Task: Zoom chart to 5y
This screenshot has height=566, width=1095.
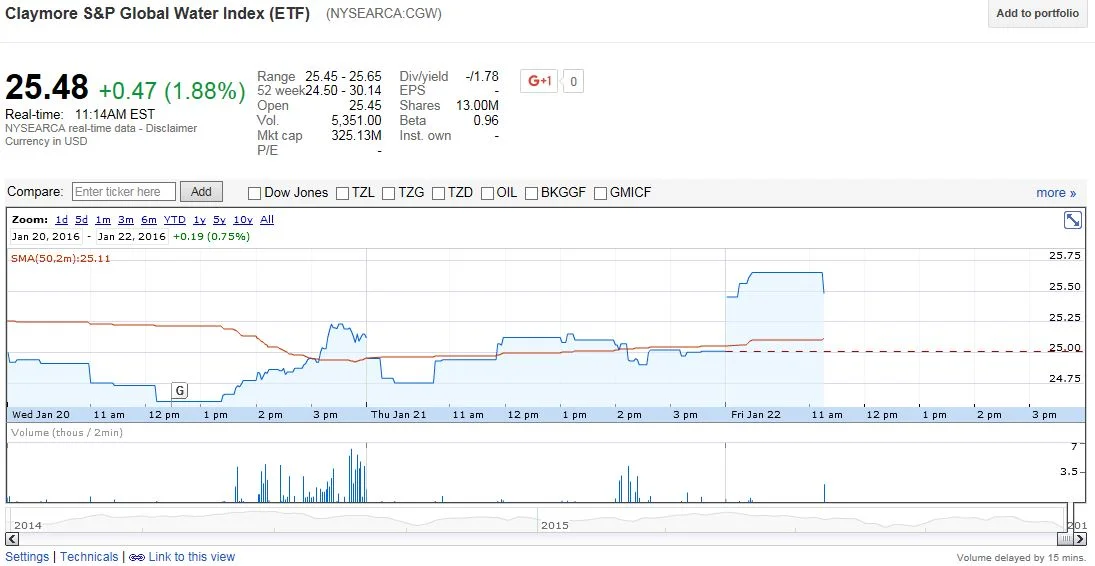Action: point(219,219)
